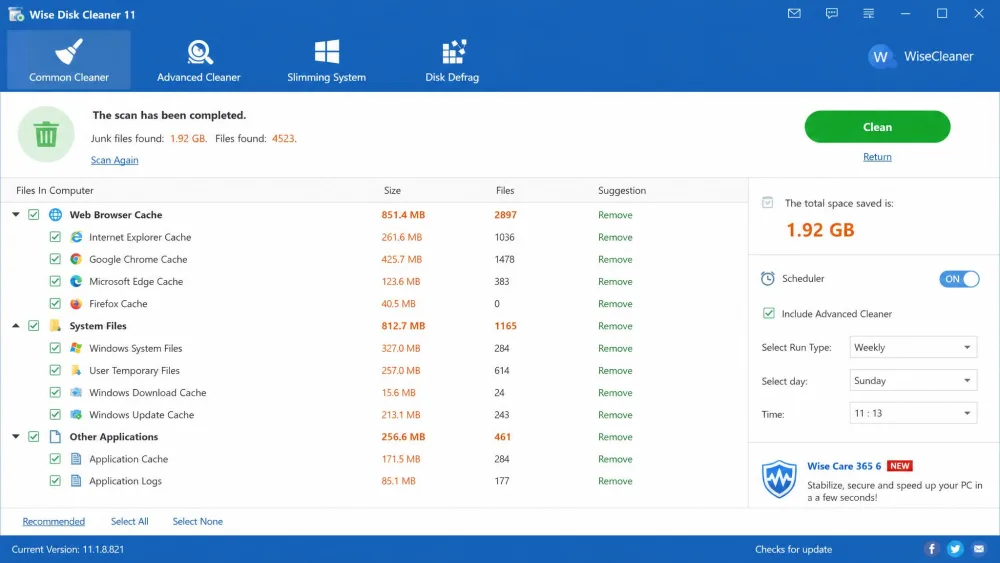
Task: Click the Other Applications document icon
Action: pyautogui.click(x=55, y=437)
